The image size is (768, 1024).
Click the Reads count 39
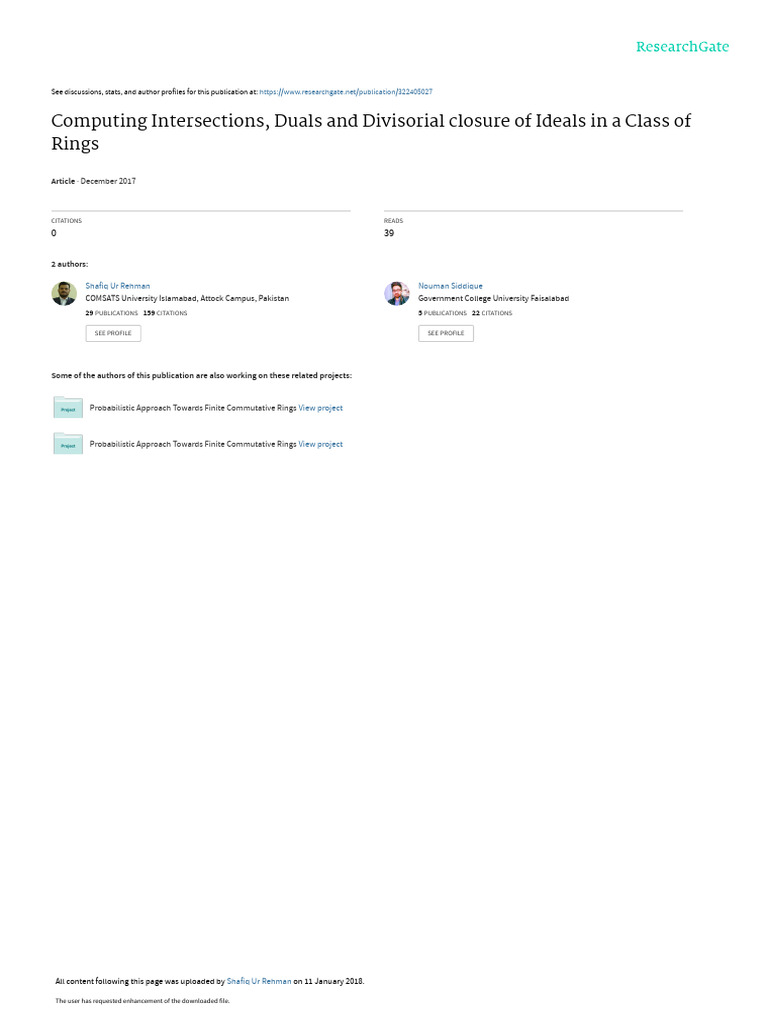389,233
